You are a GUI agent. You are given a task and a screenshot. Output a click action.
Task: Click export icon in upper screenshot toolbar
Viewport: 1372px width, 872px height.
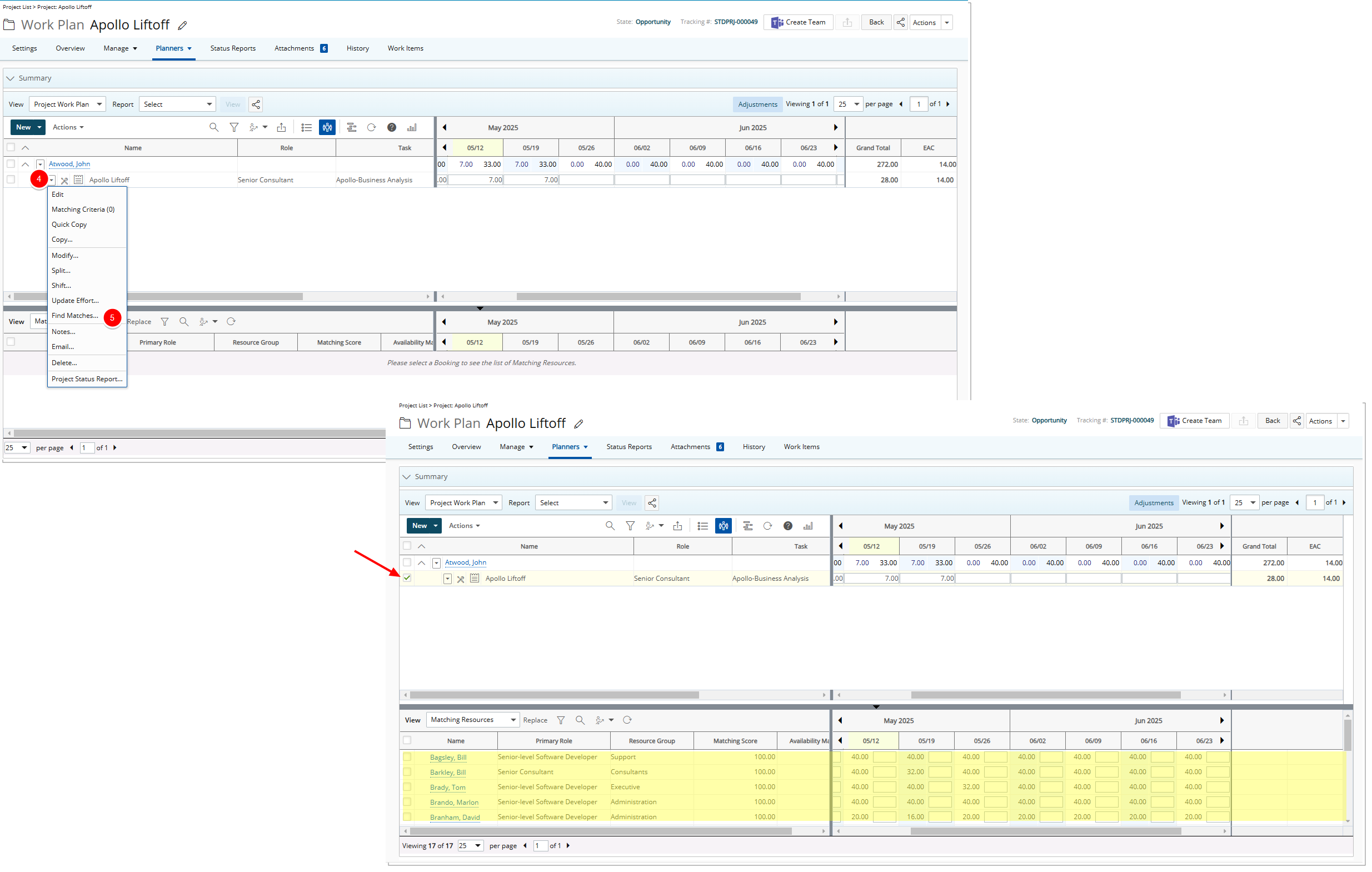point(282,128)
